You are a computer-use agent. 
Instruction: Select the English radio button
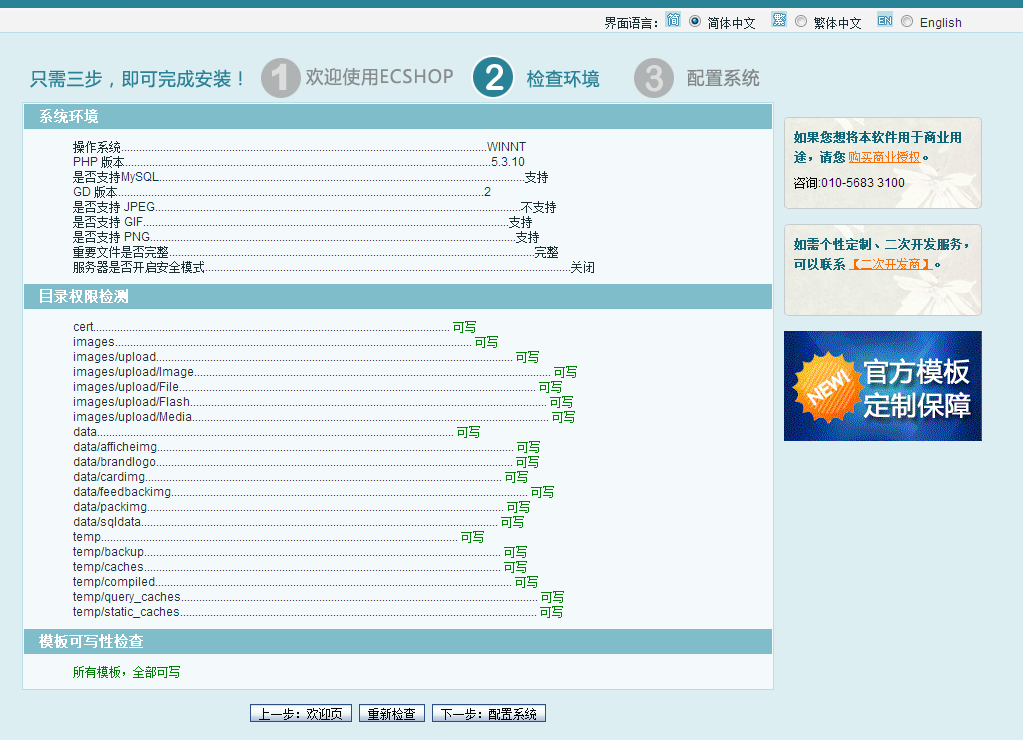click(x=907, y=22)
